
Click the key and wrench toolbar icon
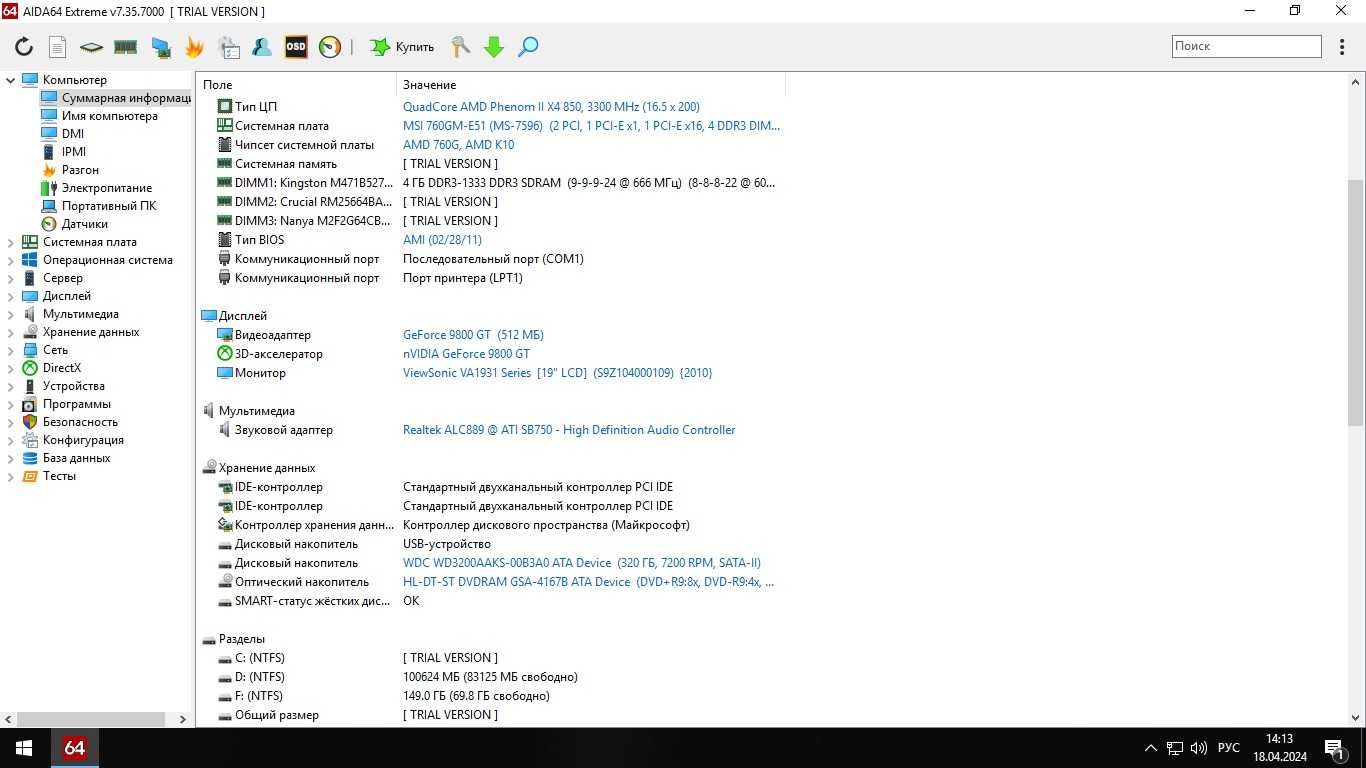461,47
